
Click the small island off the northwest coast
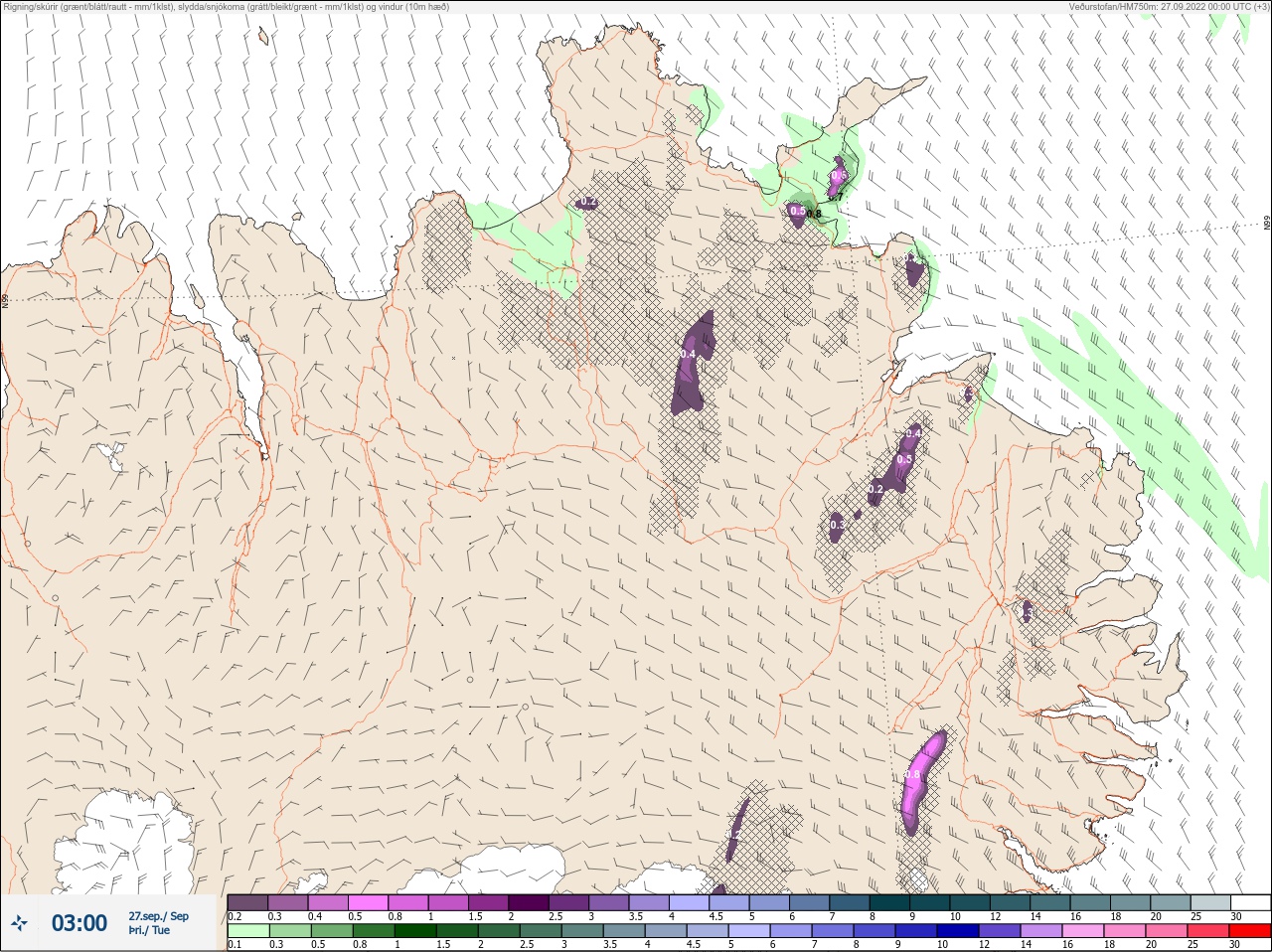pos(263,37)
